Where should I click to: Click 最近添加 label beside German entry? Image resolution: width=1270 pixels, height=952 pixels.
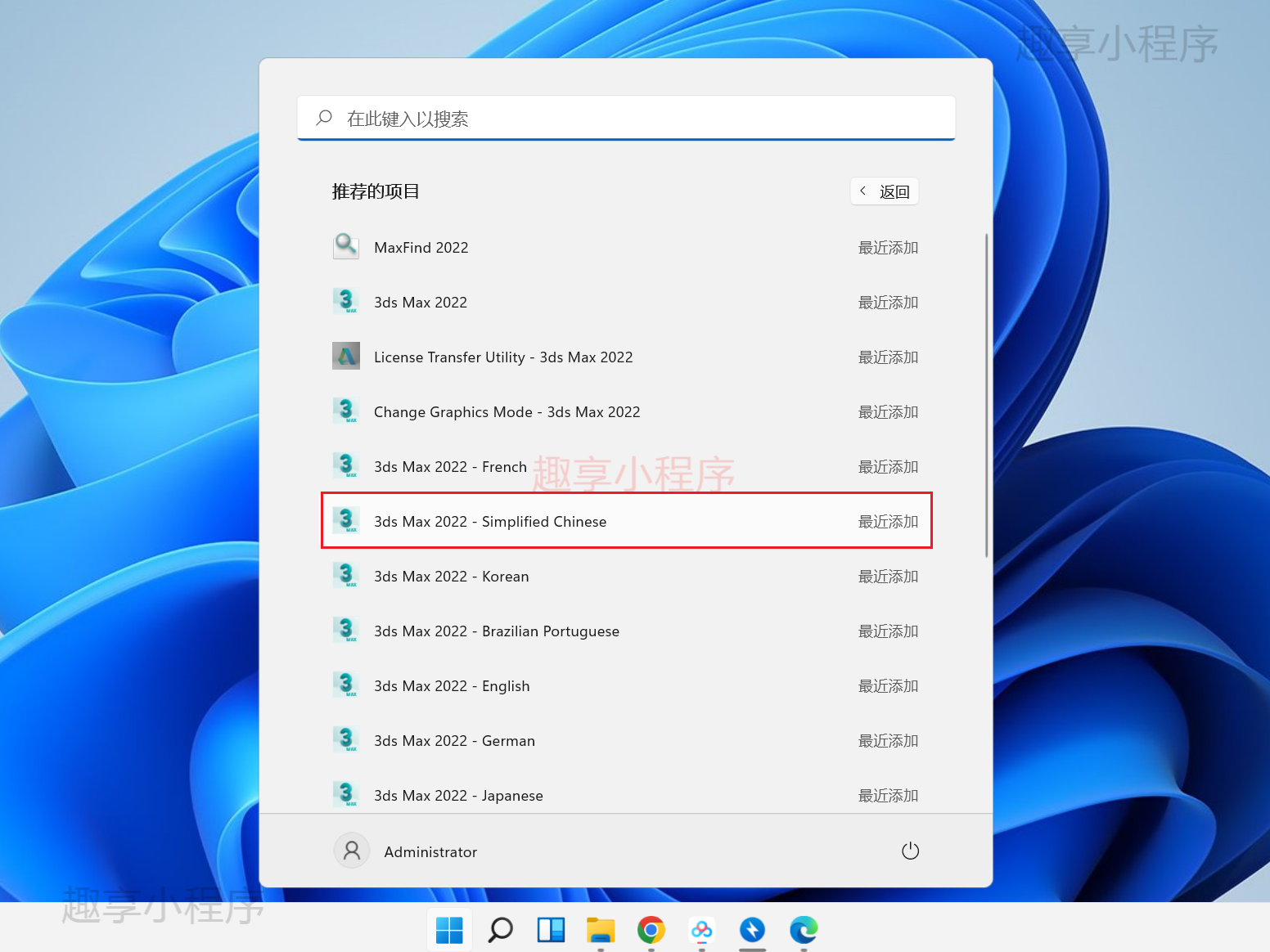tap(888, 740)
